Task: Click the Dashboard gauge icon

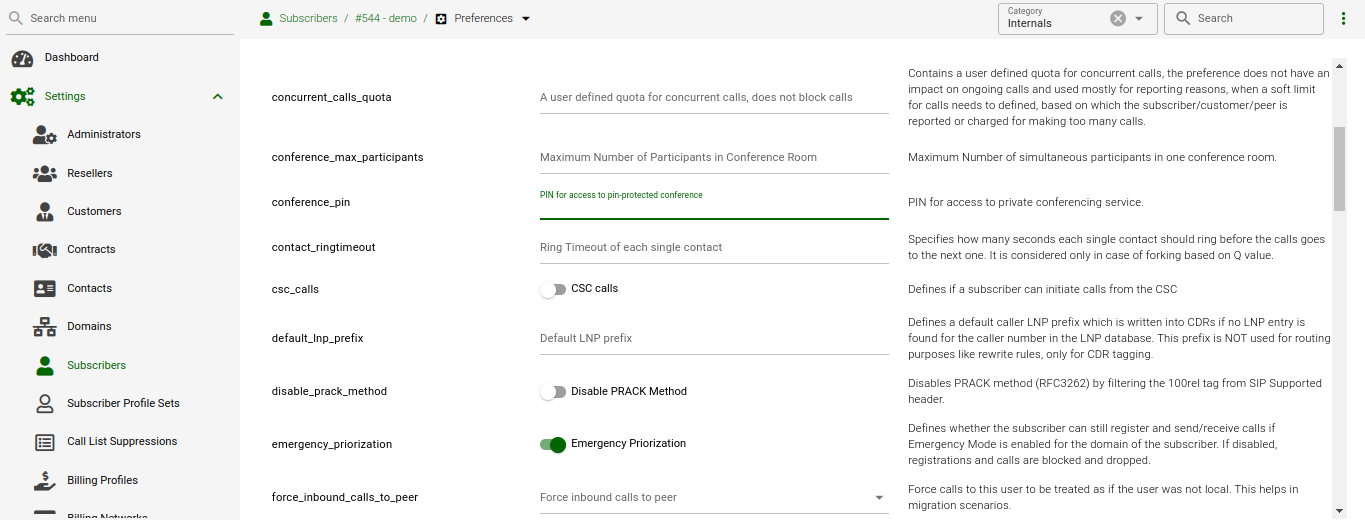Action: (22, 58)
